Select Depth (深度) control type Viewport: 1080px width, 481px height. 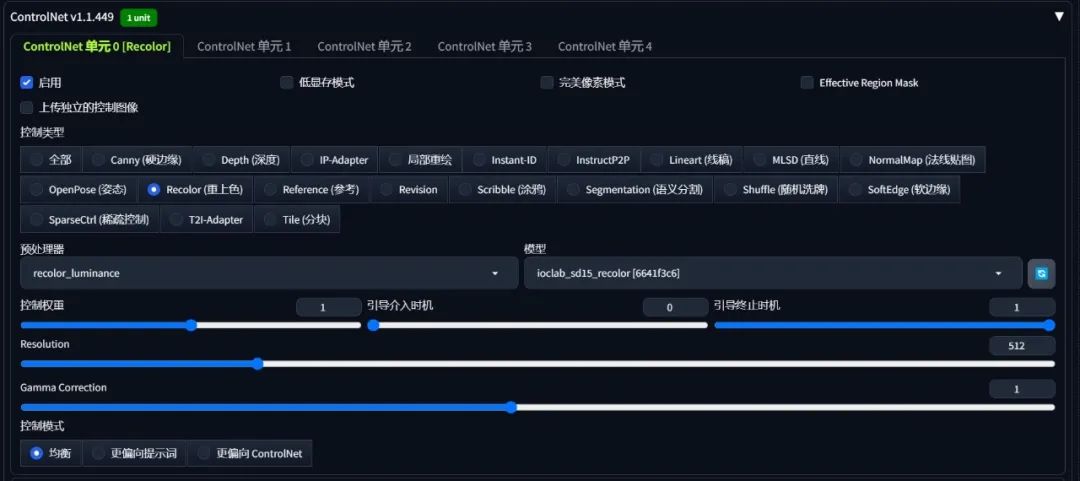[x=242, y=160]
